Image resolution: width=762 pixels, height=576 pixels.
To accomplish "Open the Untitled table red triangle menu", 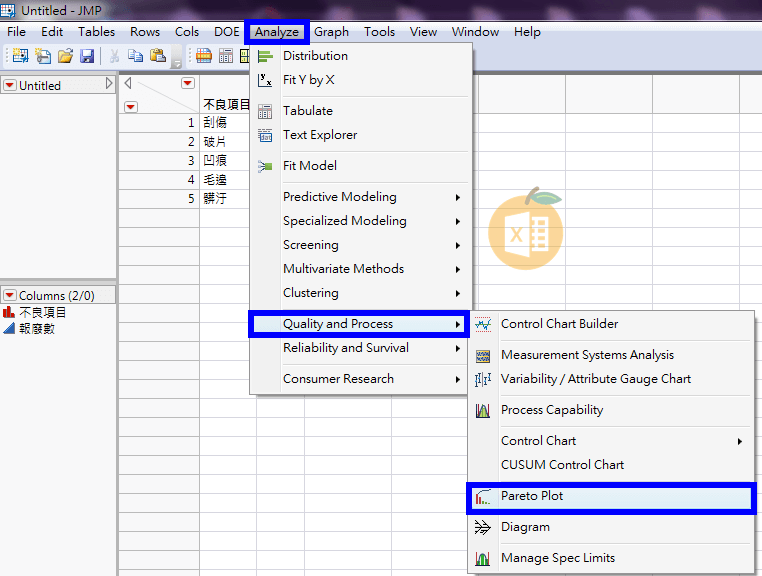I will [9, 86].
